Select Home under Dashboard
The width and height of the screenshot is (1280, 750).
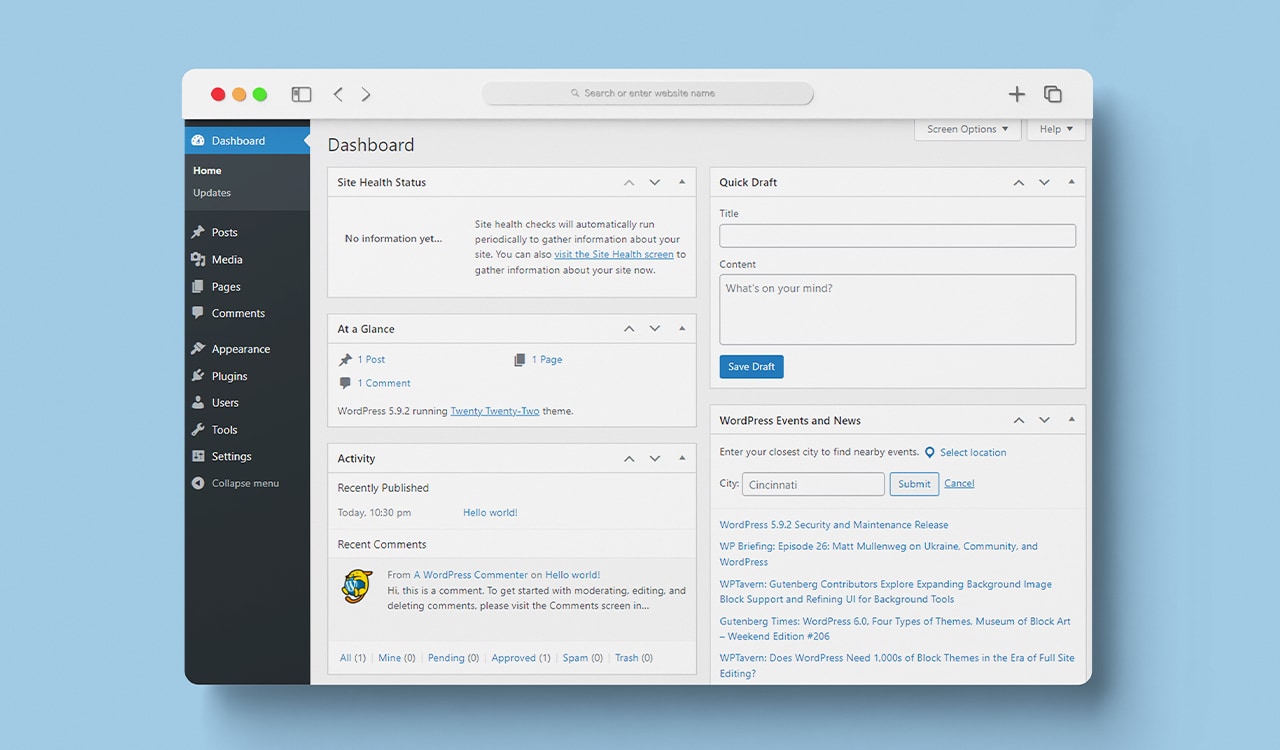tap(206, 170)
